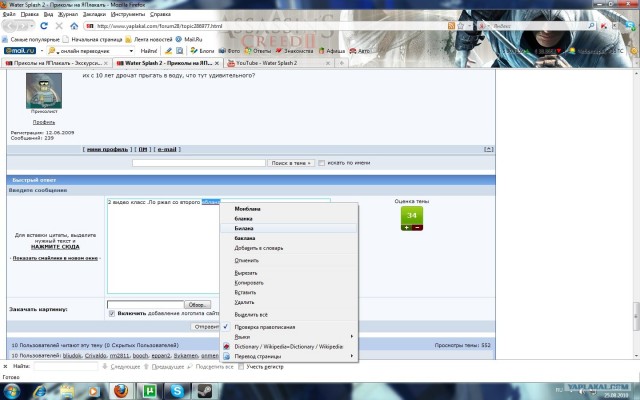
Task: Click the browser back arrow button
Action: pyautogui.click(x=9, y=26)
